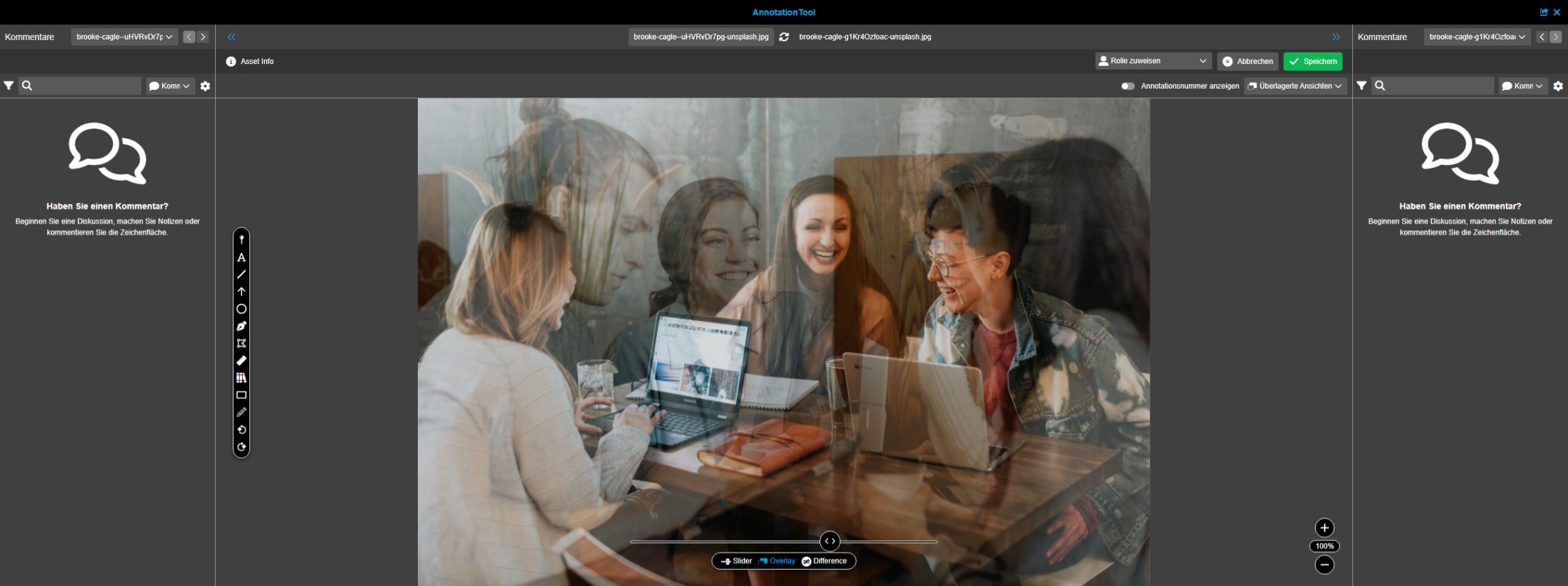Go to next asset in left panel

click(203, 37)
